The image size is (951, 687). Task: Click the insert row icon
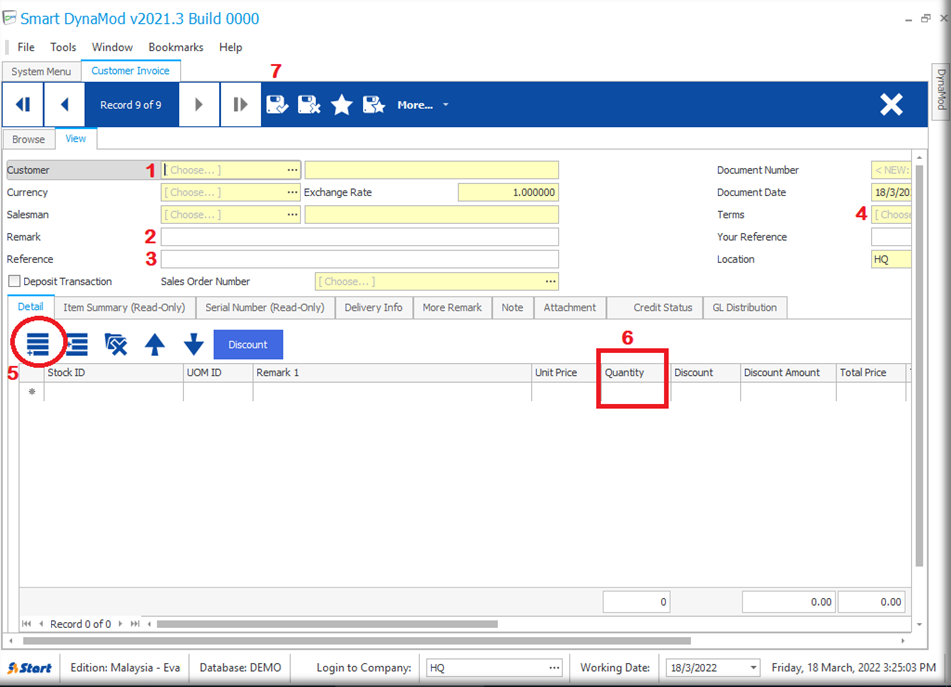[77, 344]
